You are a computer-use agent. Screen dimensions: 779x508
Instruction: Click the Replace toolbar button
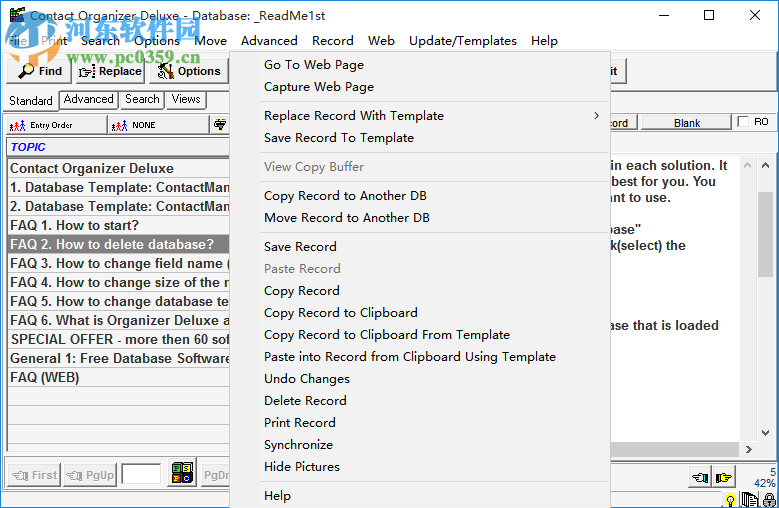pyautogui.click(x=110, y=71)
